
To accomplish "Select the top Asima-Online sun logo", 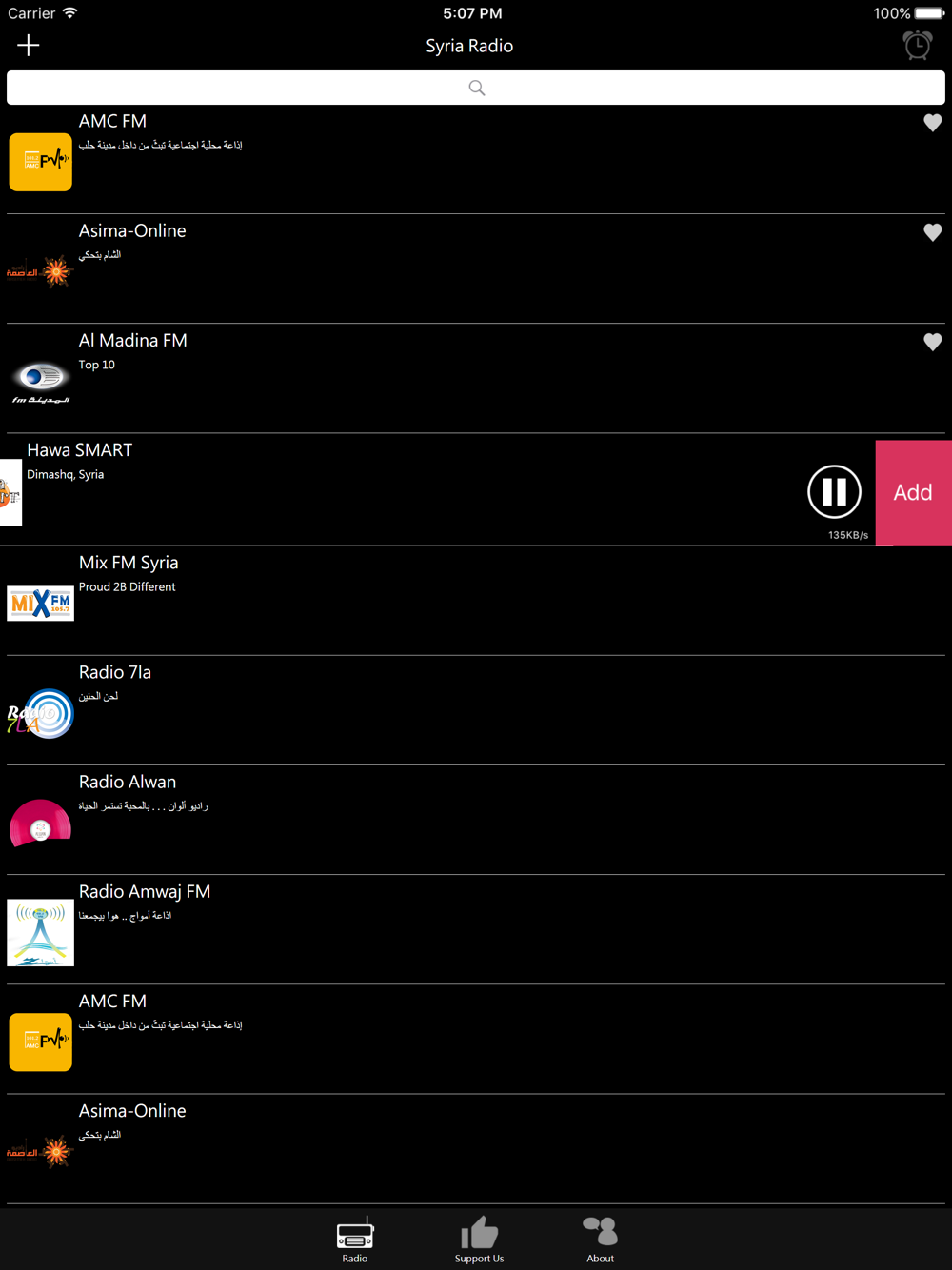I will click(41, 272).
